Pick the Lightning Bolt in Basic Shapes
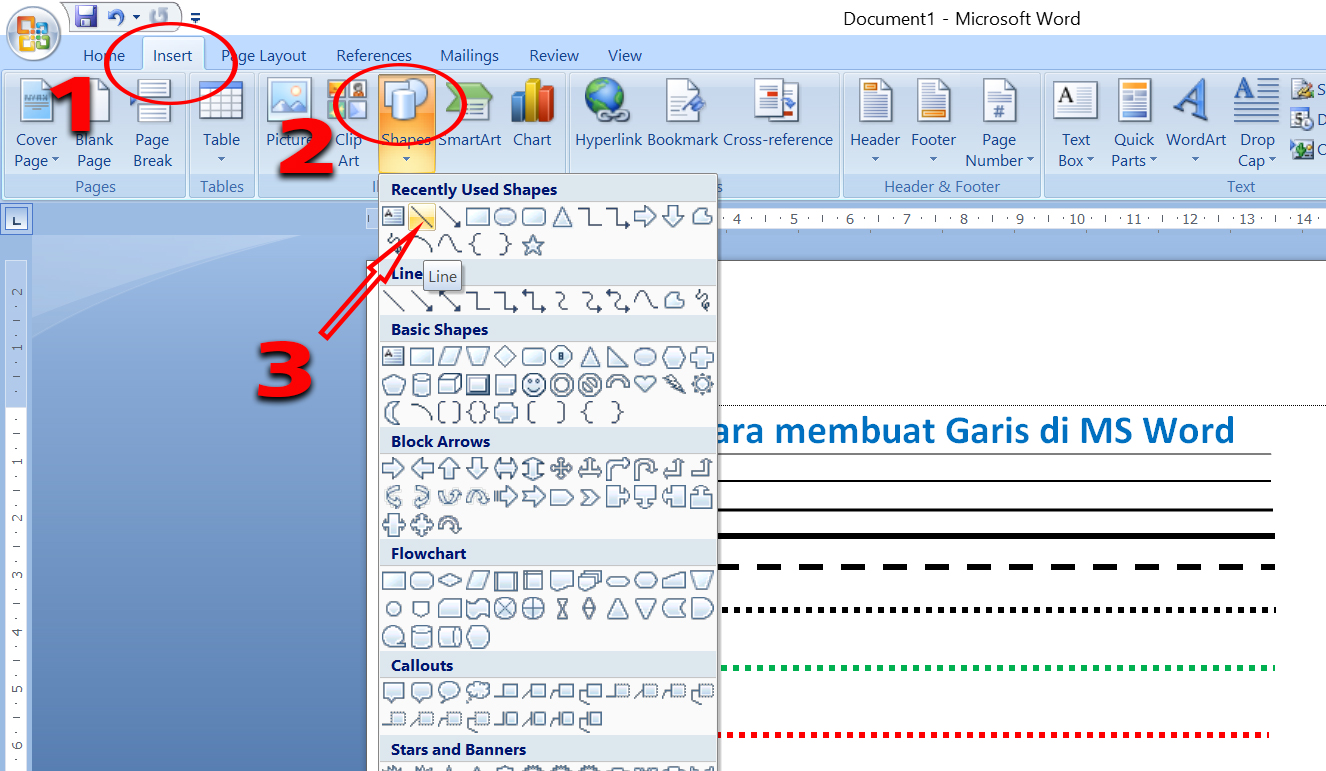1326x771 pixels. (674, 384)
